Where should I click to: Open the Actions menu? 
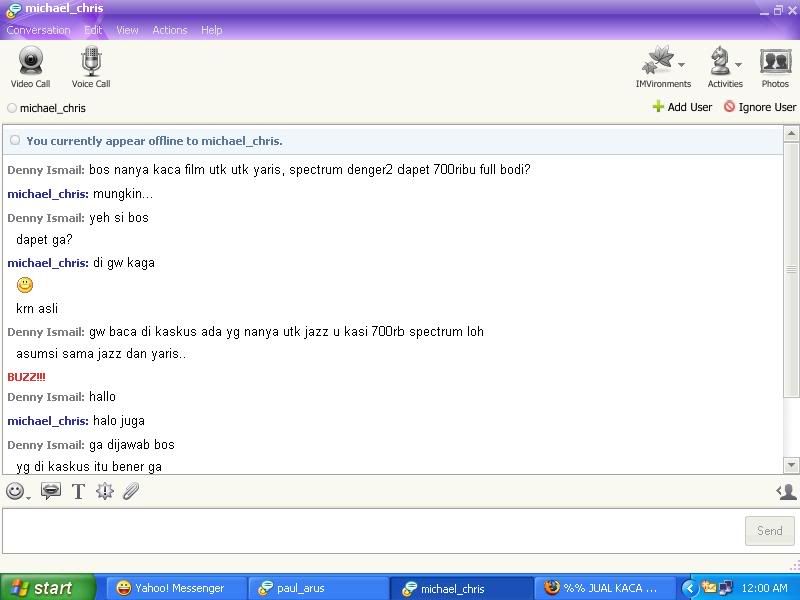pyautogui.click(x=169, y=30)
